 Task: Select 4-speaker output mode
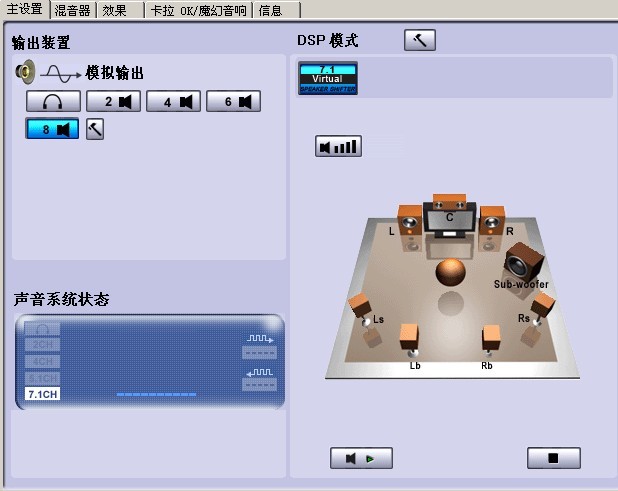point(173,101)
